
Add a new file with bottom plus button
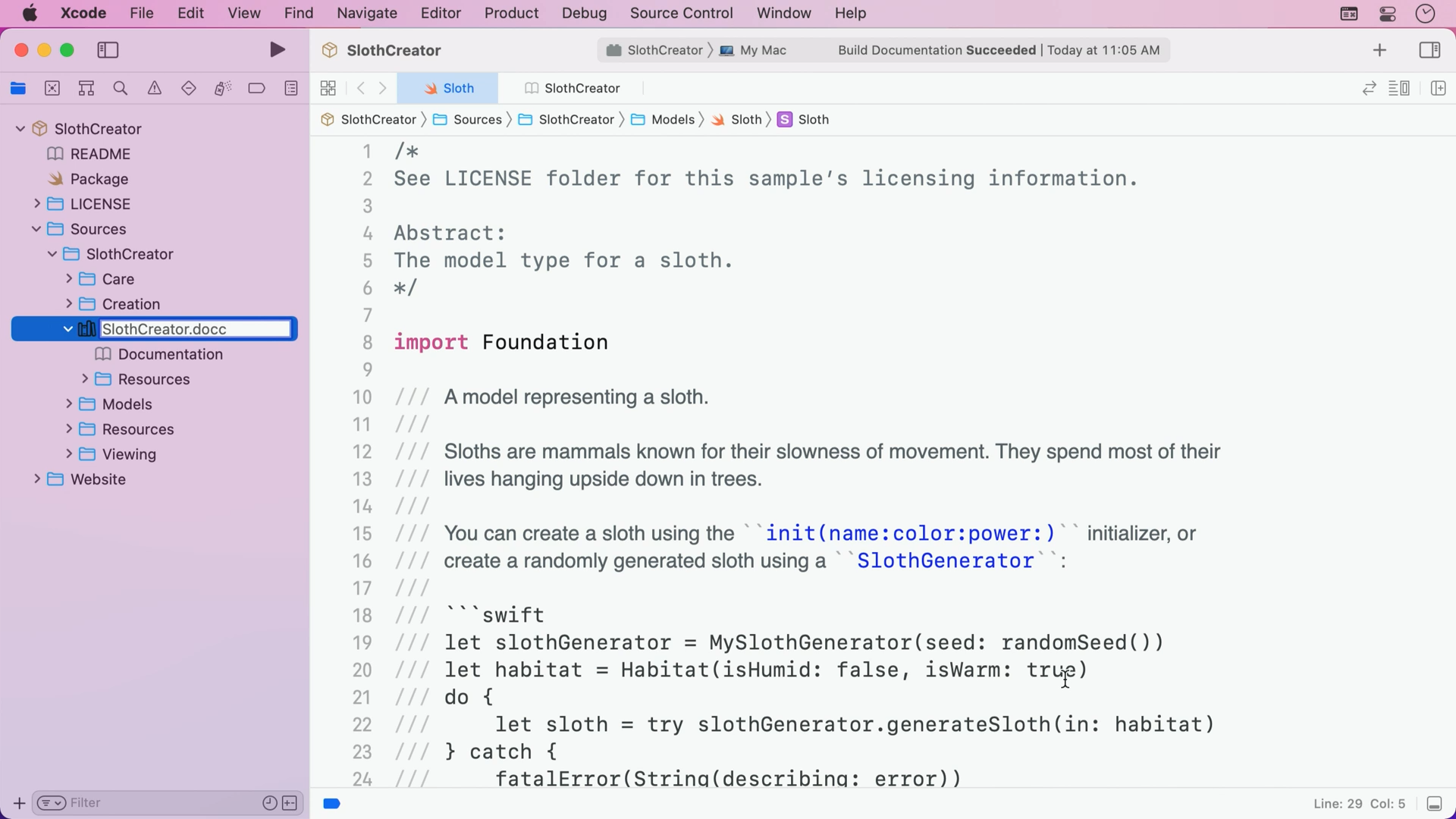19,803
